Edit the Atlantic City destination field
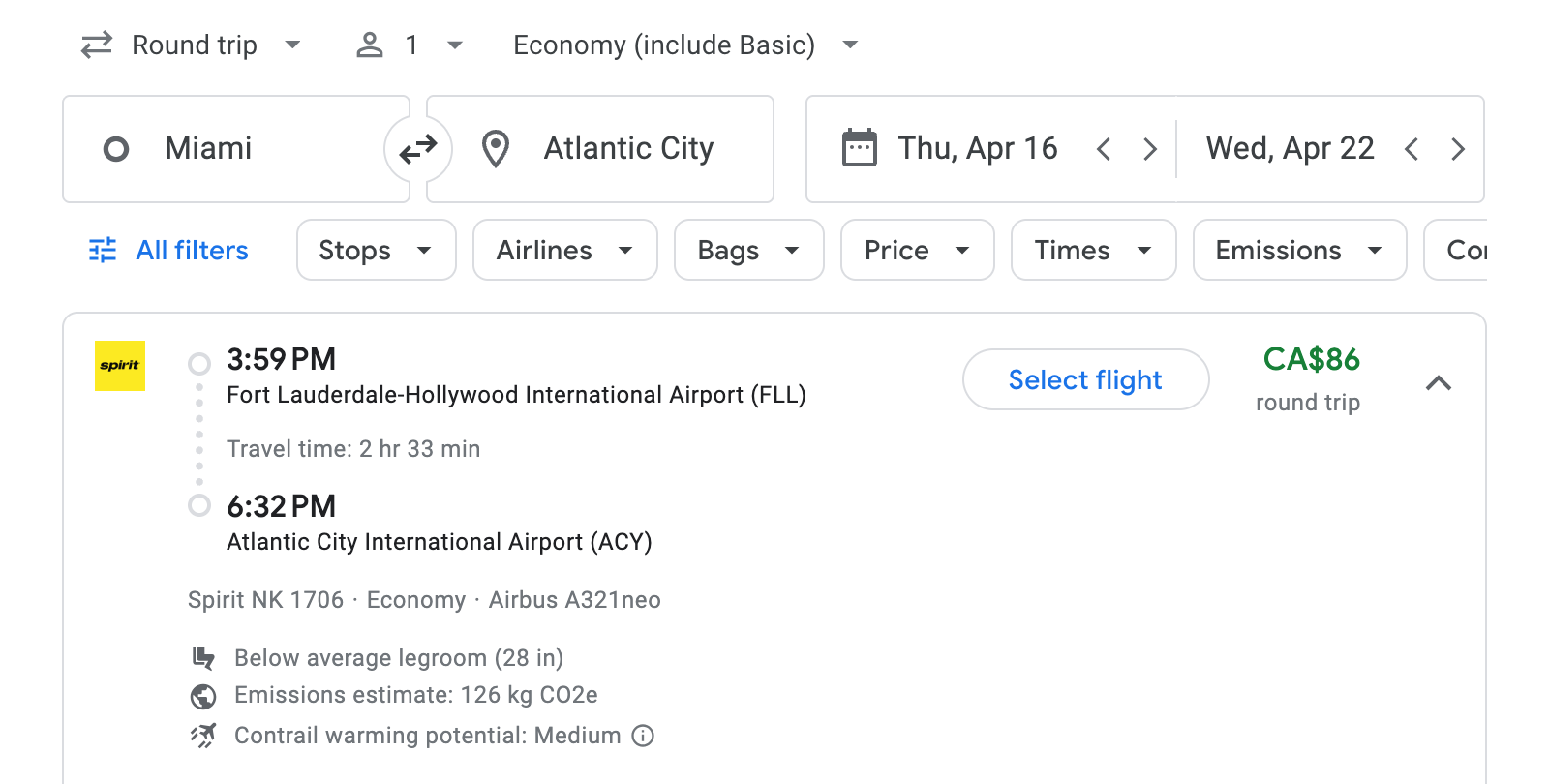 point(600,149)
